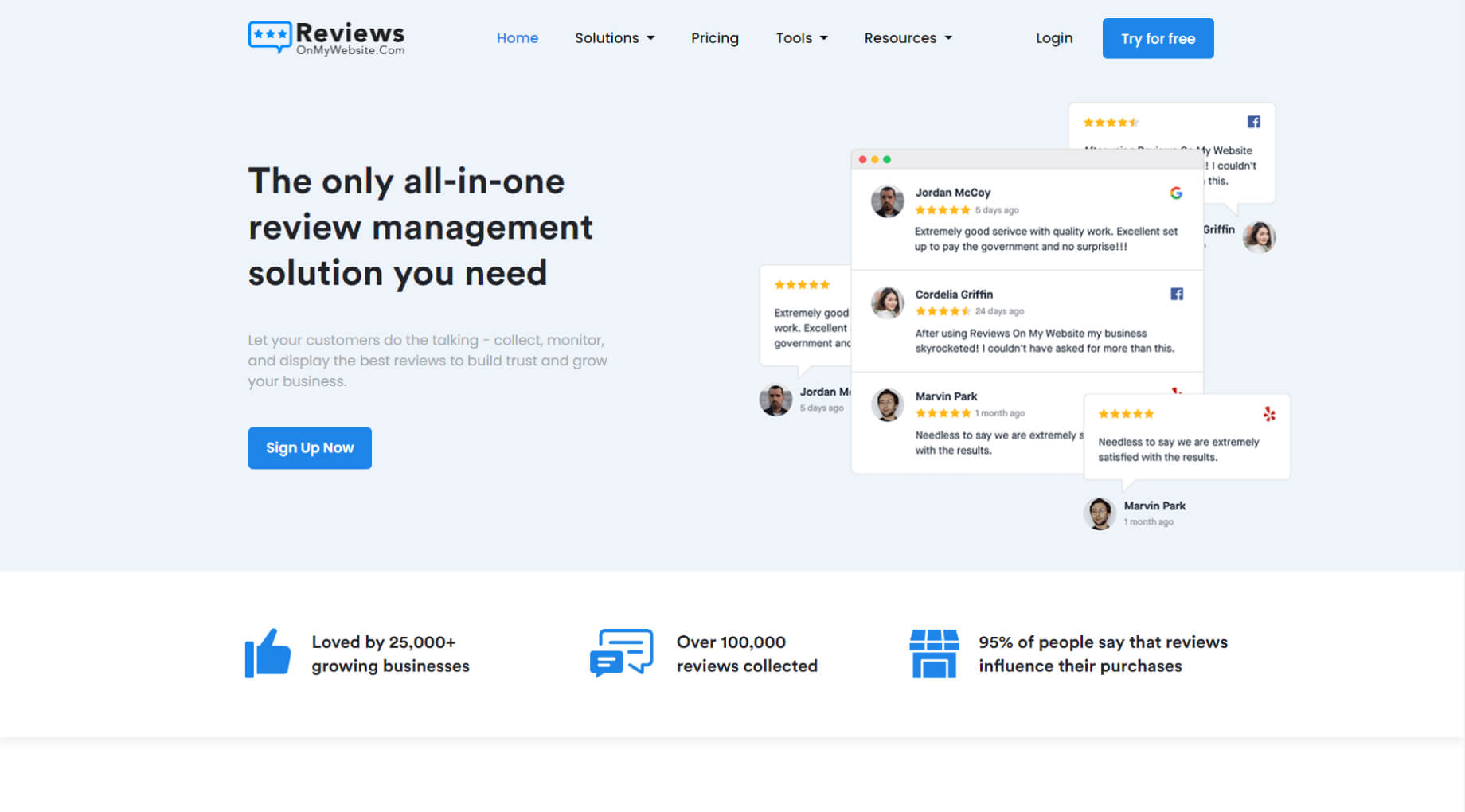
Task: Click the ReviewsOnMyWebsite logo
Action: (x=326, y=38)
